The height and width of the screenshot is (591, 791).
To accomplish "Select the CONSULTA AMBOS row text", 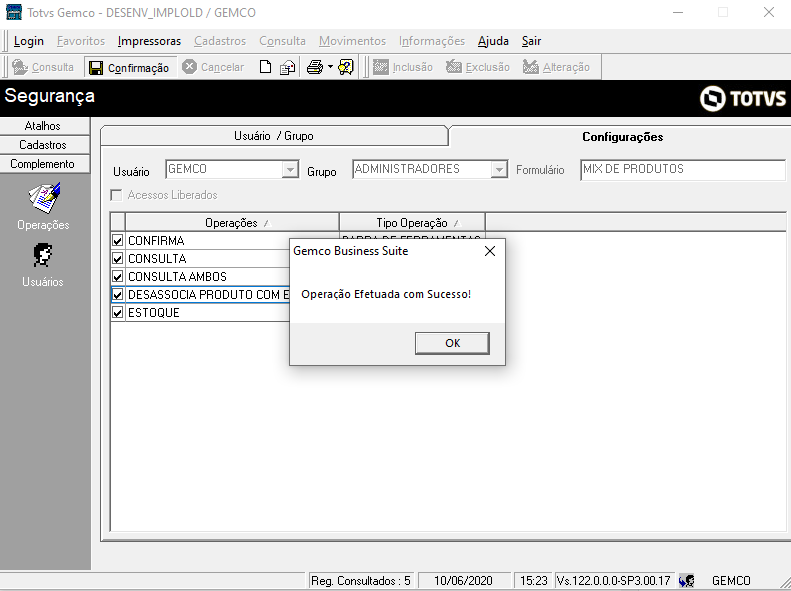I will [x=178, y=277].
